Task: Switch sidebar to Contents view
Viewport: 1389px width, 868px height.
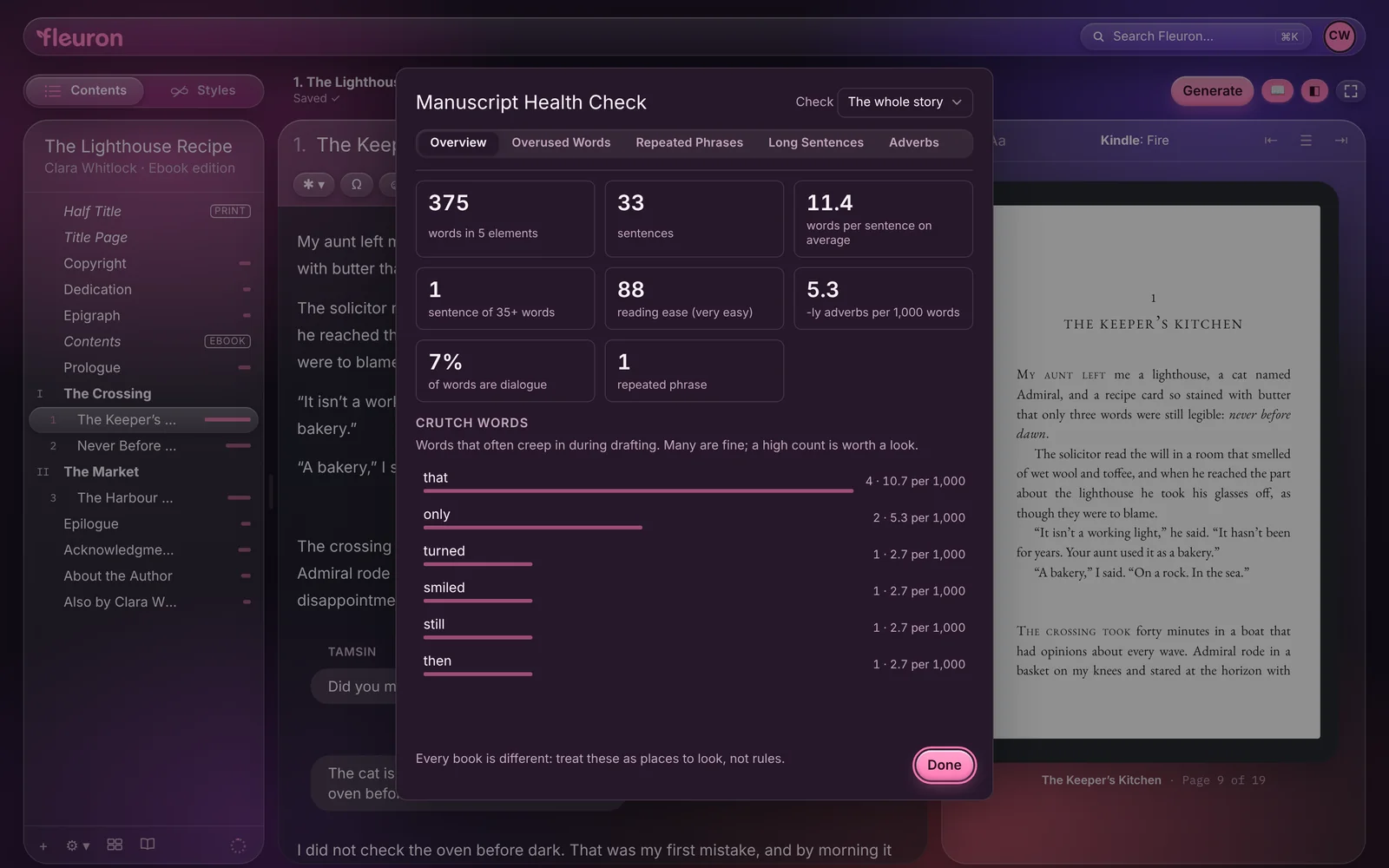Action: tap(85, 90)
